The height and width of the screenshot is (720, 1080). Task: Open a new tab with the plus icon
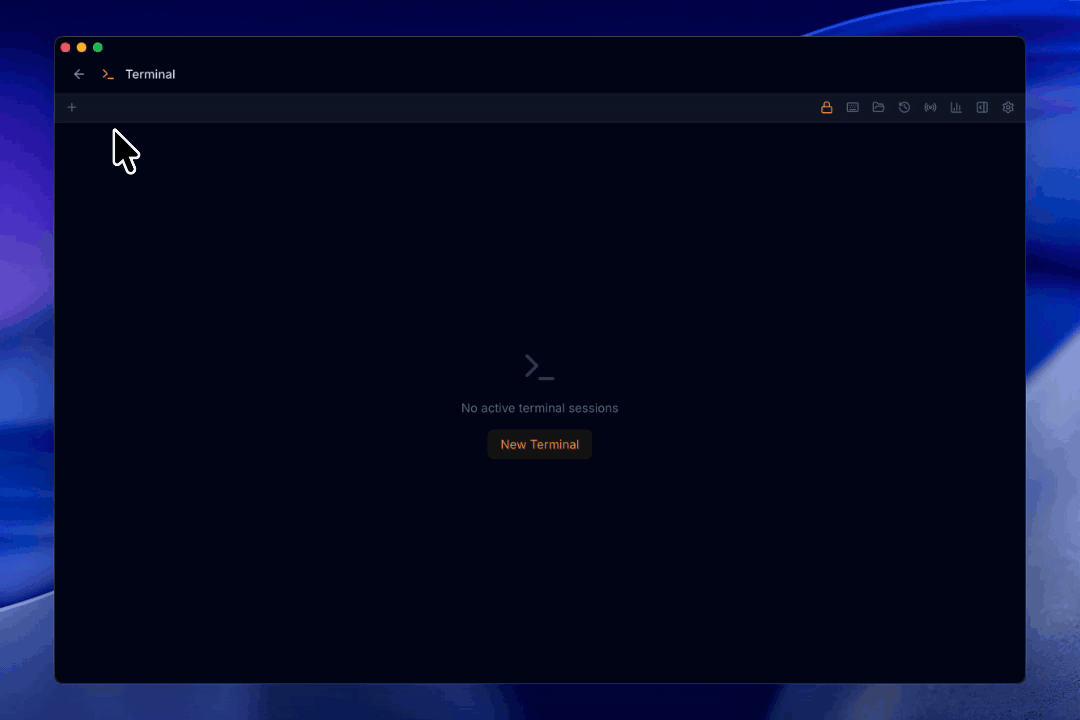pyautogui.click(x=71, y=107)
